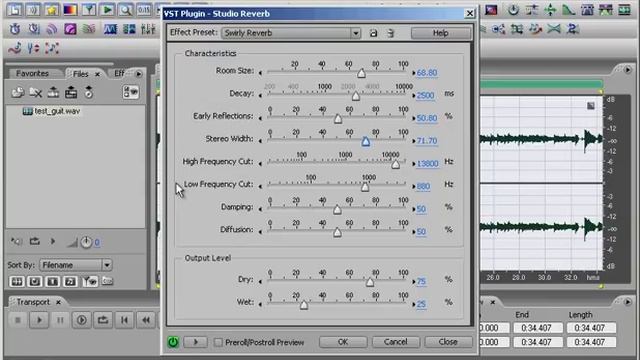Click the Transport rewind button
This screenshot has height=360, width=640.
coord(146,320)
